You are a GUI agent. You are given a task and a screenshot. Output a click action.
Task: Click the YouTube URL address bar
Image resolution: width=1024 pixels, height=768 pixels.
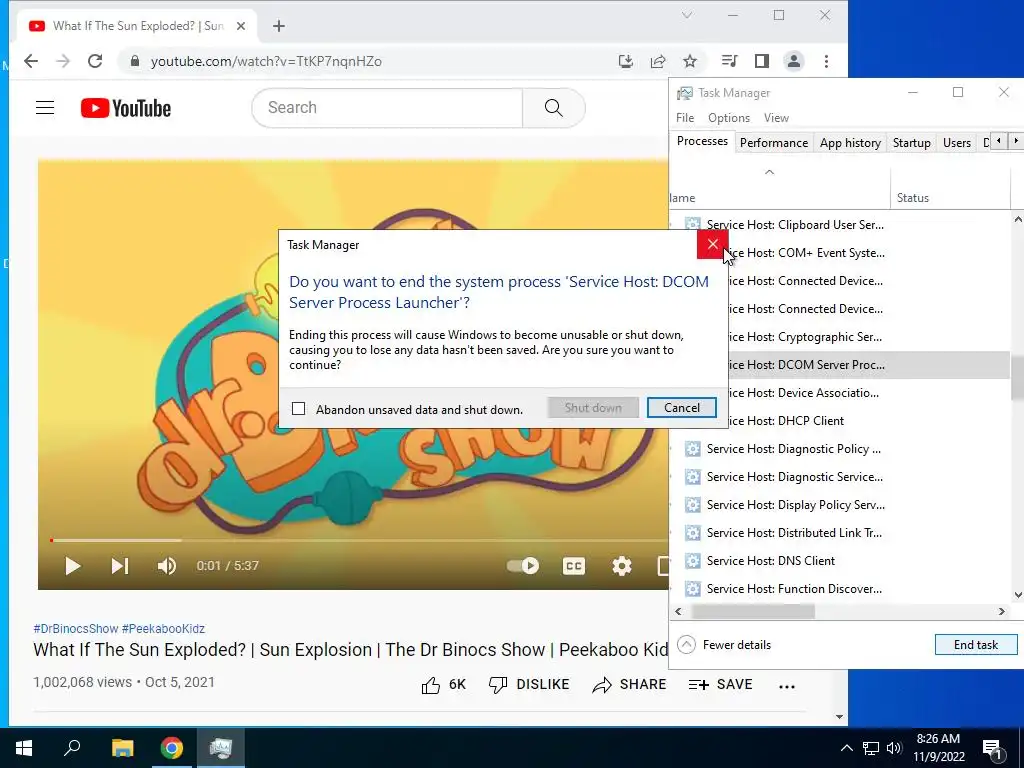click(366, 61)
